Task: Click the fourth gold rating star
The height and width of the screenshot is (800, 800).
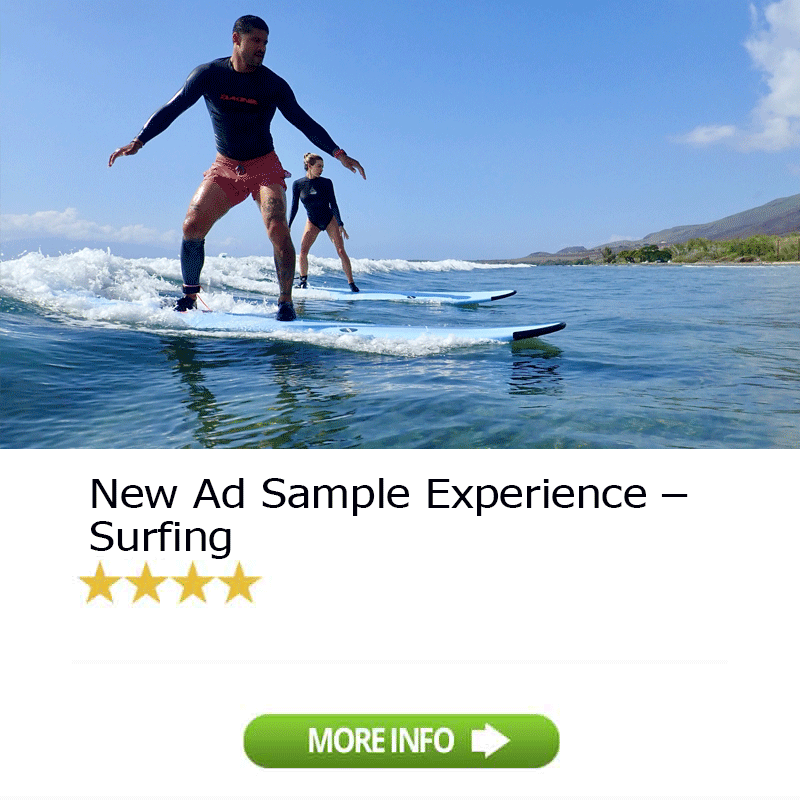Action: [x=239, y=582]
